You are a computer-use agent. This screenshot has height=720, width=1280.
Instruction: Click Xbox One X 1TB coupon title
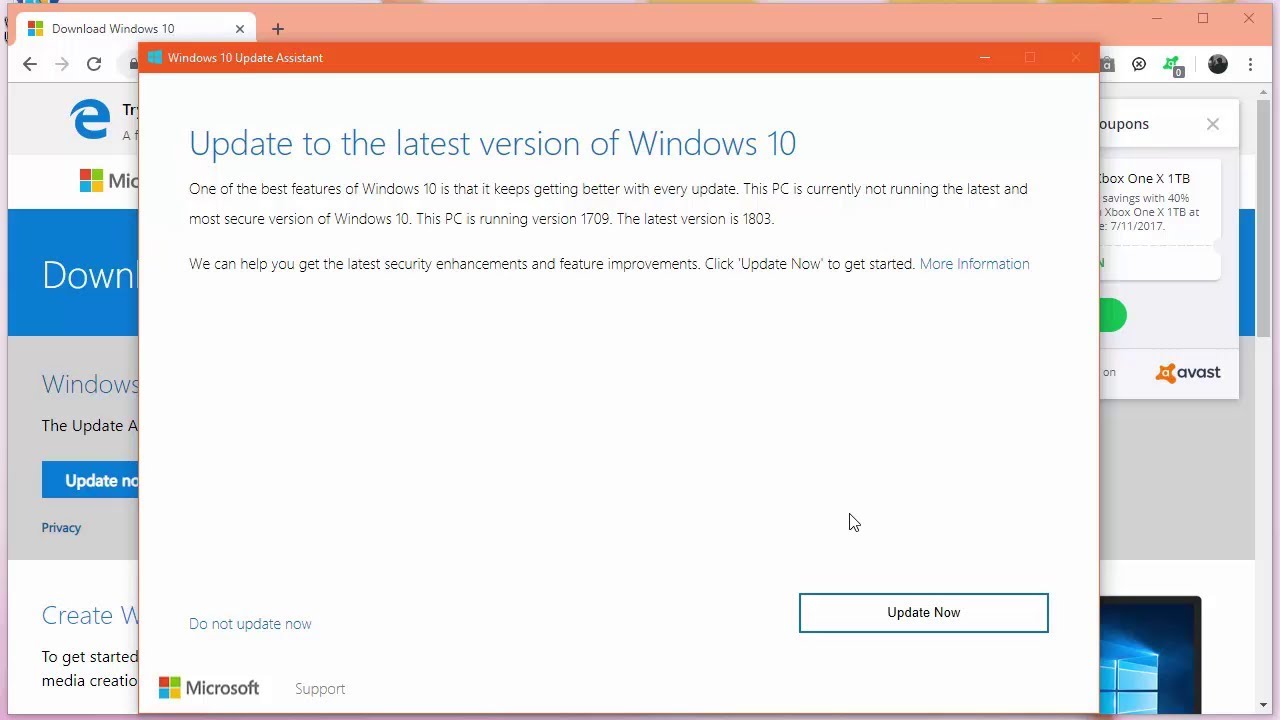[1144, 178]
